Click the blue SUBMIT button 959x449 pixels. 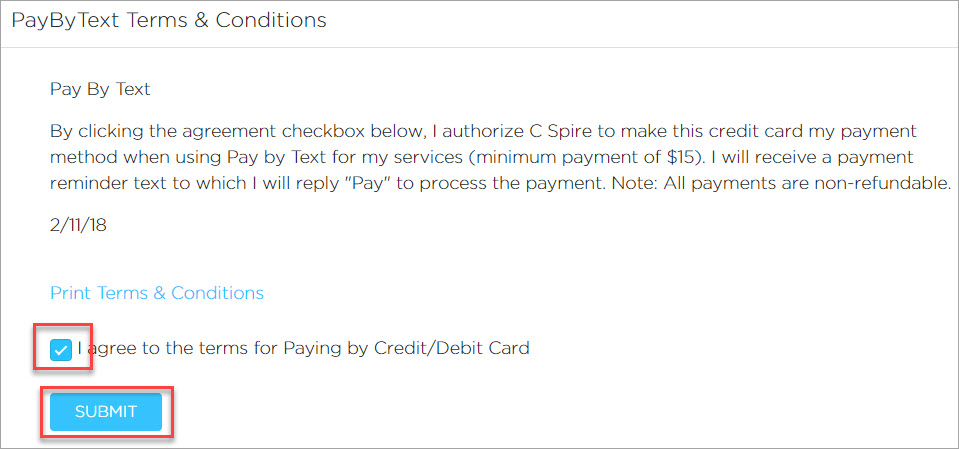pyautogui.click(x=105, y=411)
